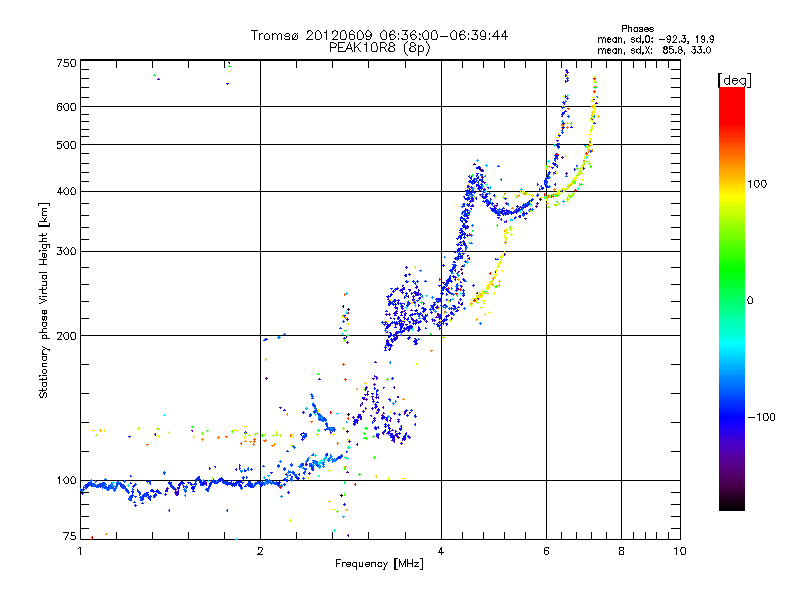Image resolution: width=800 pixels, height=600 pixels.
Task: Click the 'Stationary phase Virtual Height [km]' axis title
Action: (44, 300)
